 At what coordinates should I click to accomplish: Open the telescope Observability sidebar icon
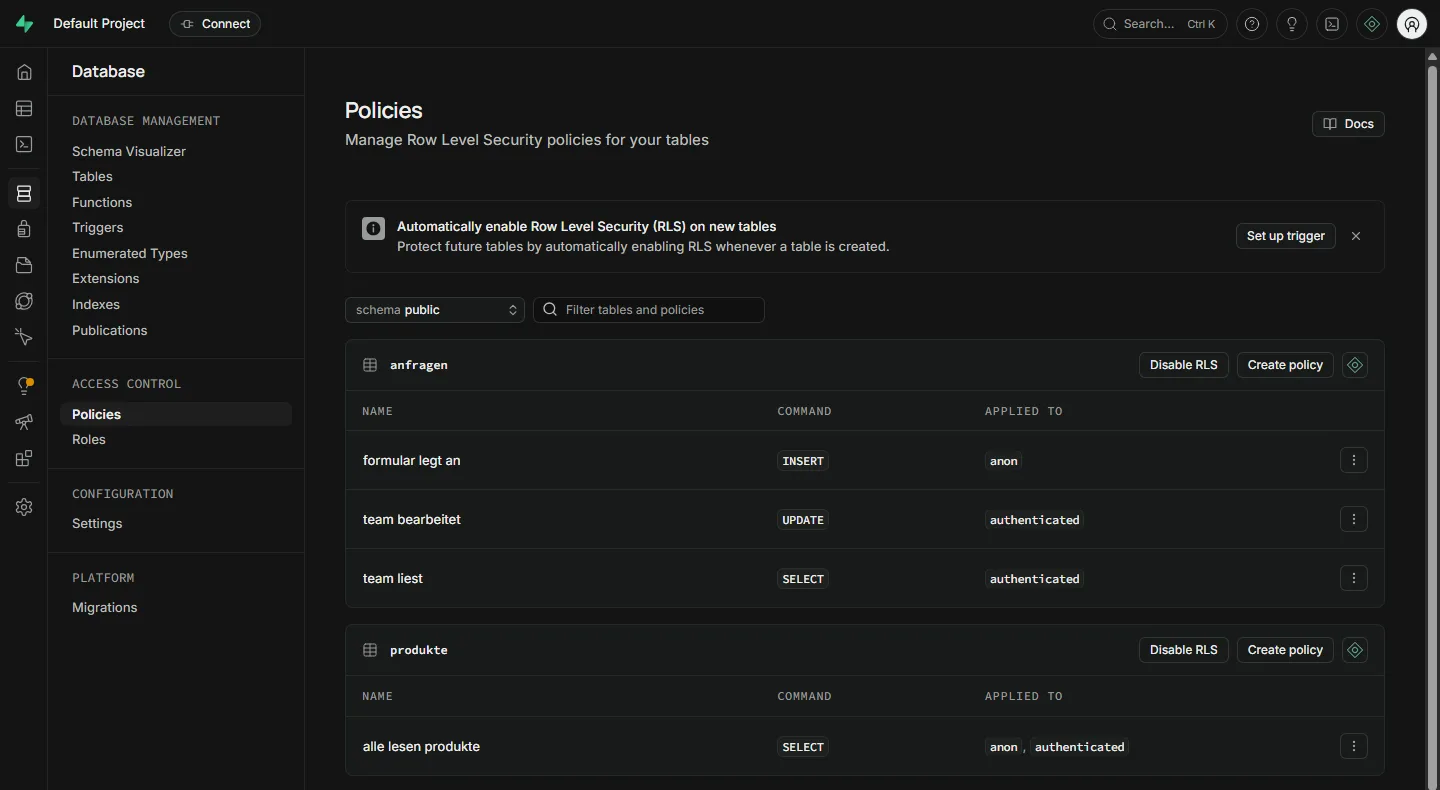tap(24, 422)
